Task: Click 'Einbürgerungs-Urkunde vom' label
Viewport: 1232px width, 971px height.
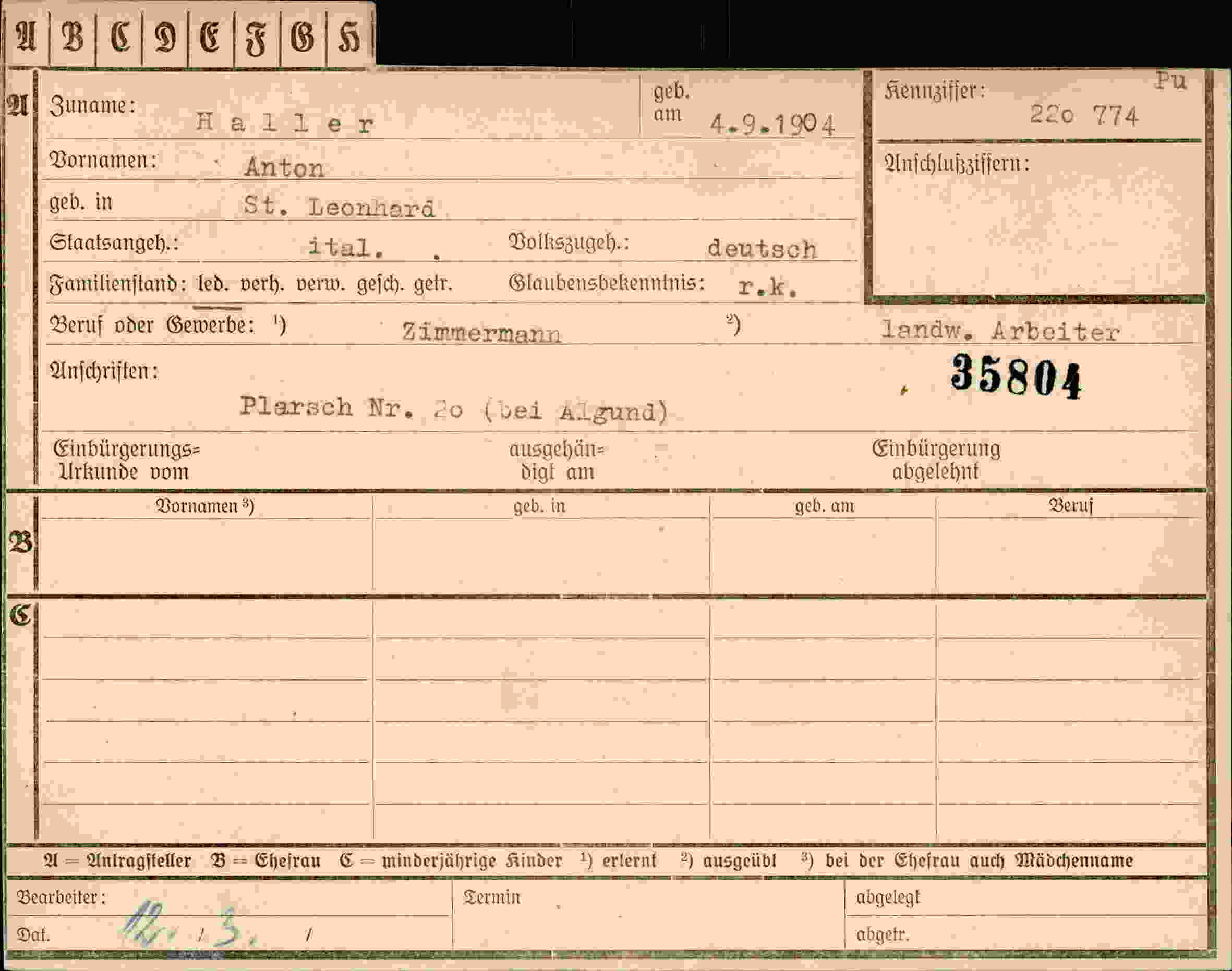Action: (x=126, y=460)
